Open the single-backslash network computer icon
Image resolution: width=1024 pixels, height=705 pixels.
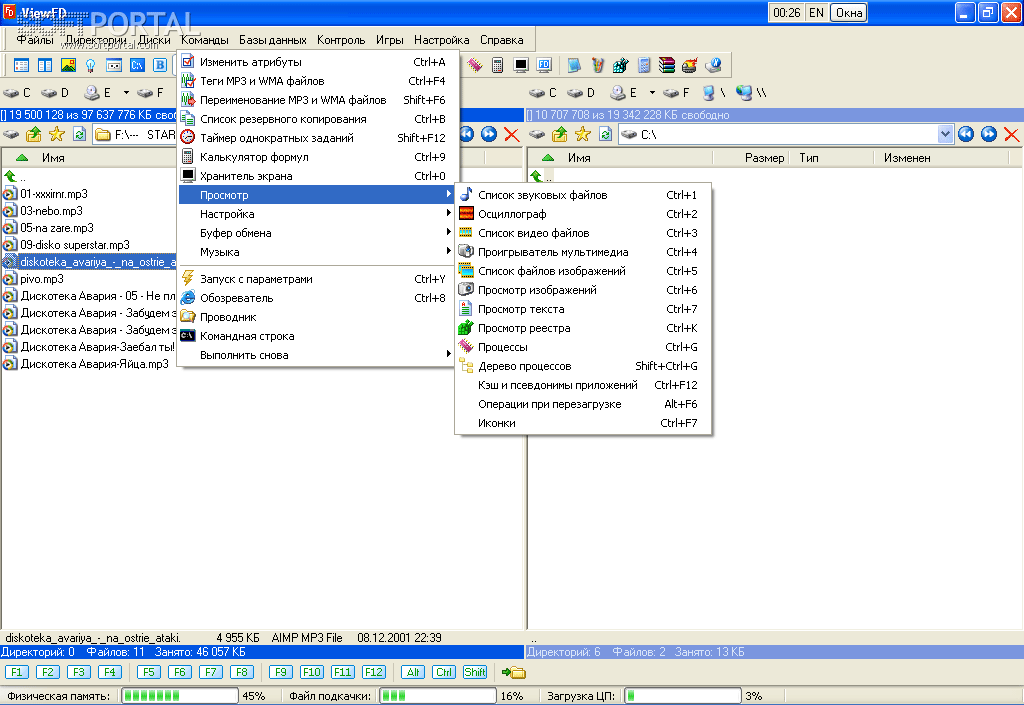[x=714, y=93]
